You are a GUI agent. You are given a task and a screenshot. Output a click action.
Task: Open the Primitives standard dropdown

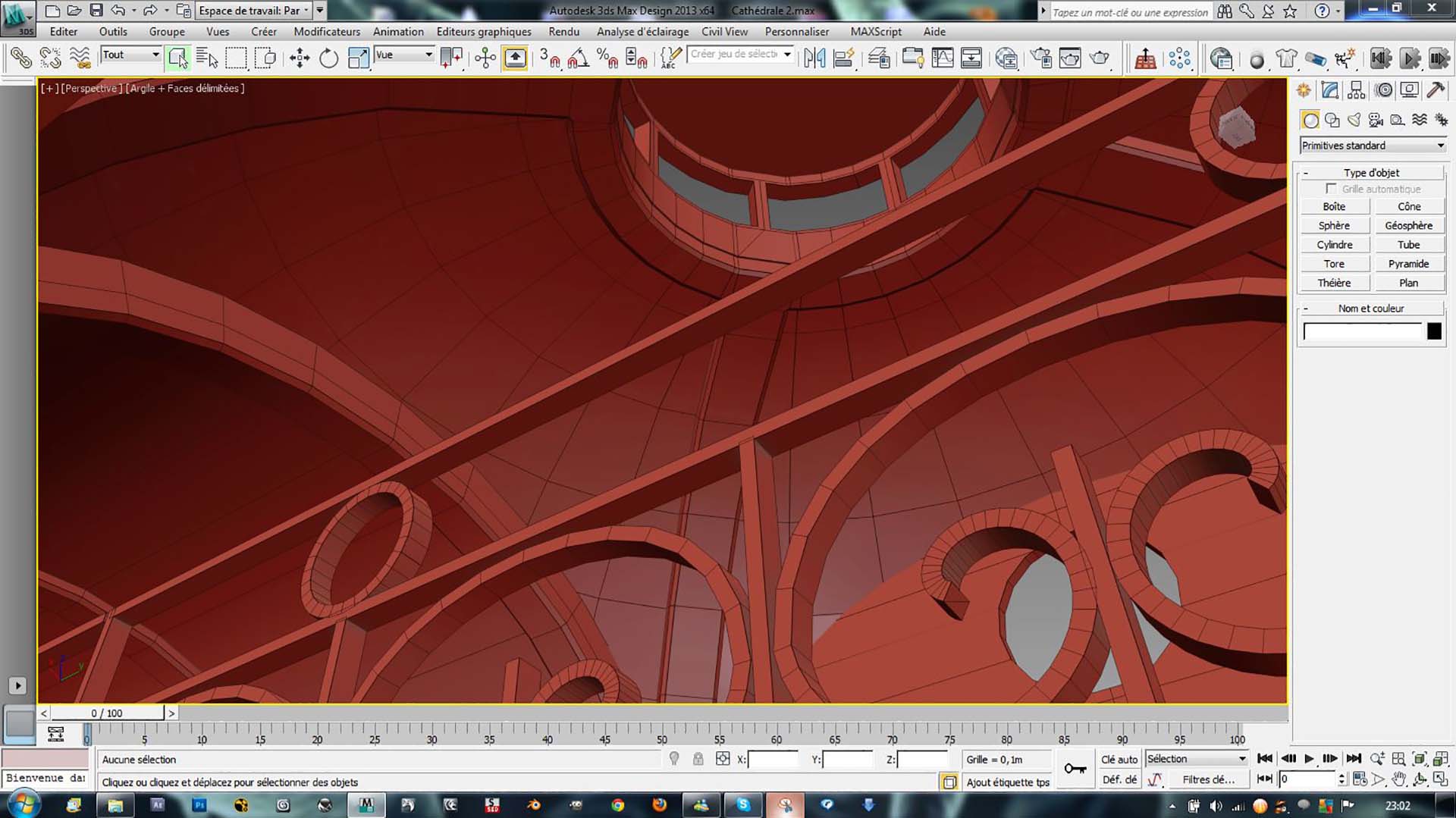[1372, 146]
